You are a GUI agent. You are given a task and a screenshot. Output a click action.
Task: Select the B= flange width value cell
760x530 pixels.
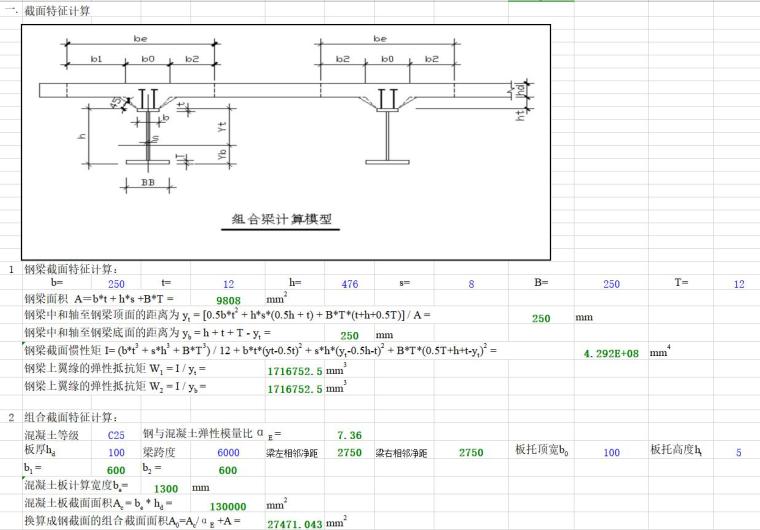coord(611,284)
